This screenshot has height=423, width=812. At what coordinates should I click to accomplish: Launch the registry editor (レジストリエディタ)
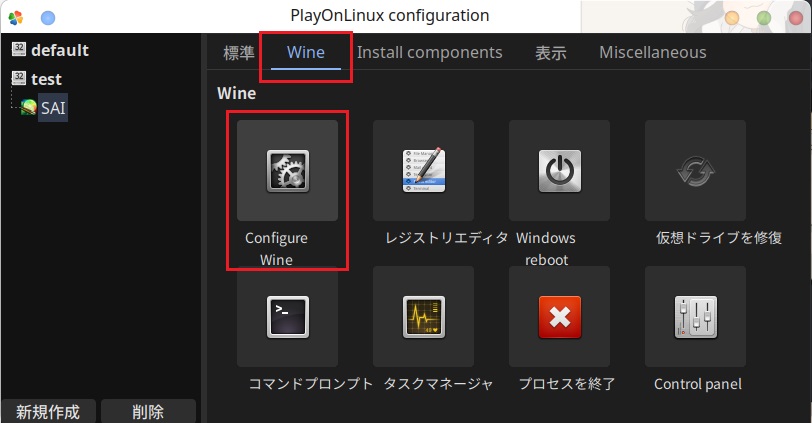click(x=423, y=170)
